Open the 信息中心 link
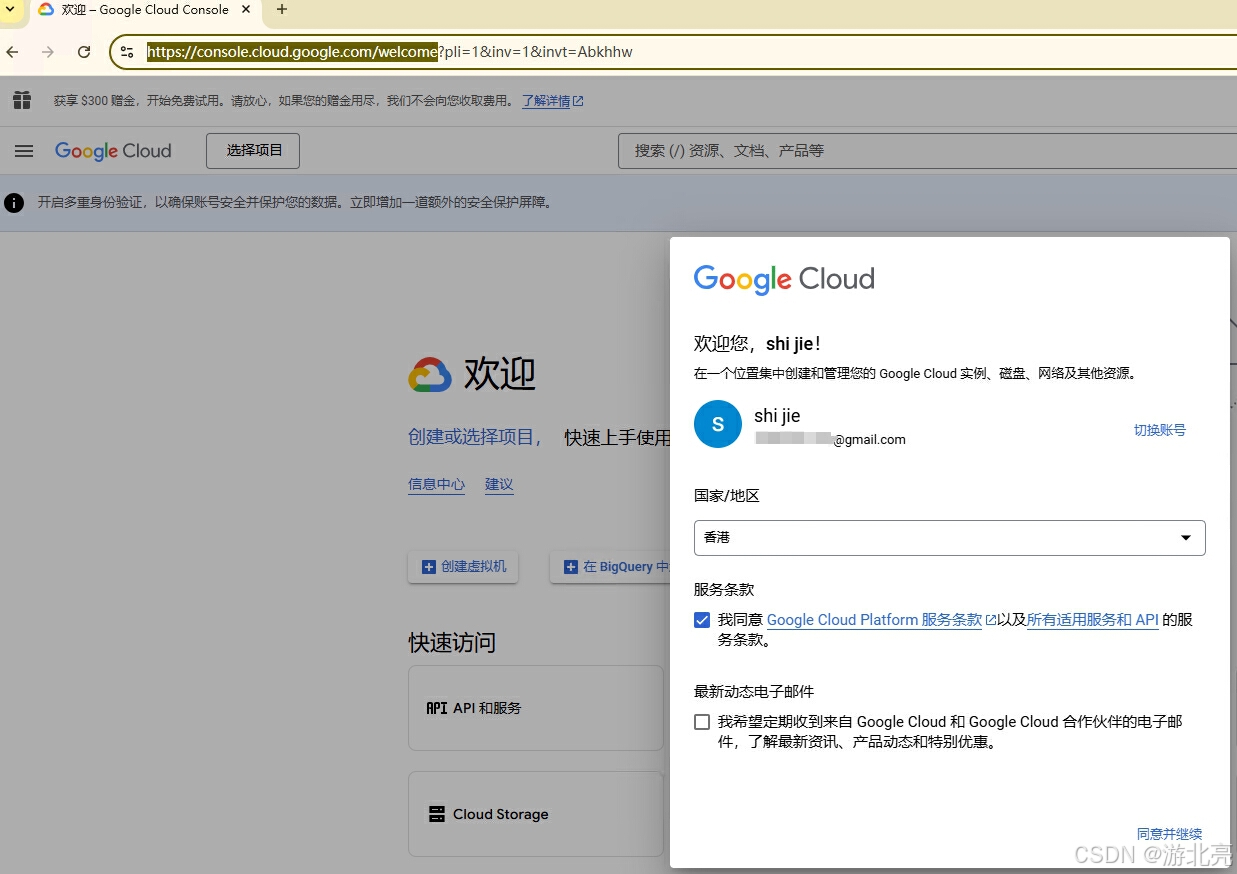This screenshot has width=1237, height=874. (x=436, y=484)
